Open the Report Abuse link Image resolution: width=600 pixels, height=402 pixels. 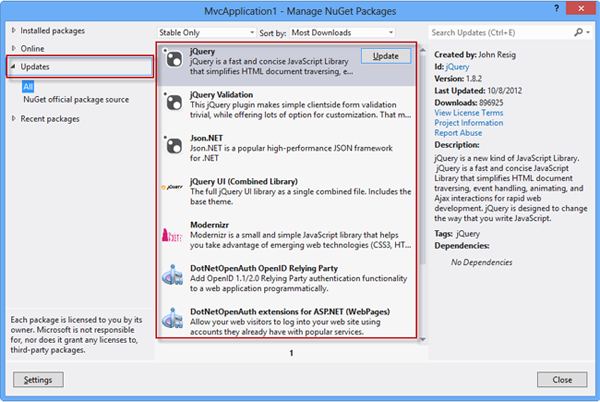click(x=458, y=133)
